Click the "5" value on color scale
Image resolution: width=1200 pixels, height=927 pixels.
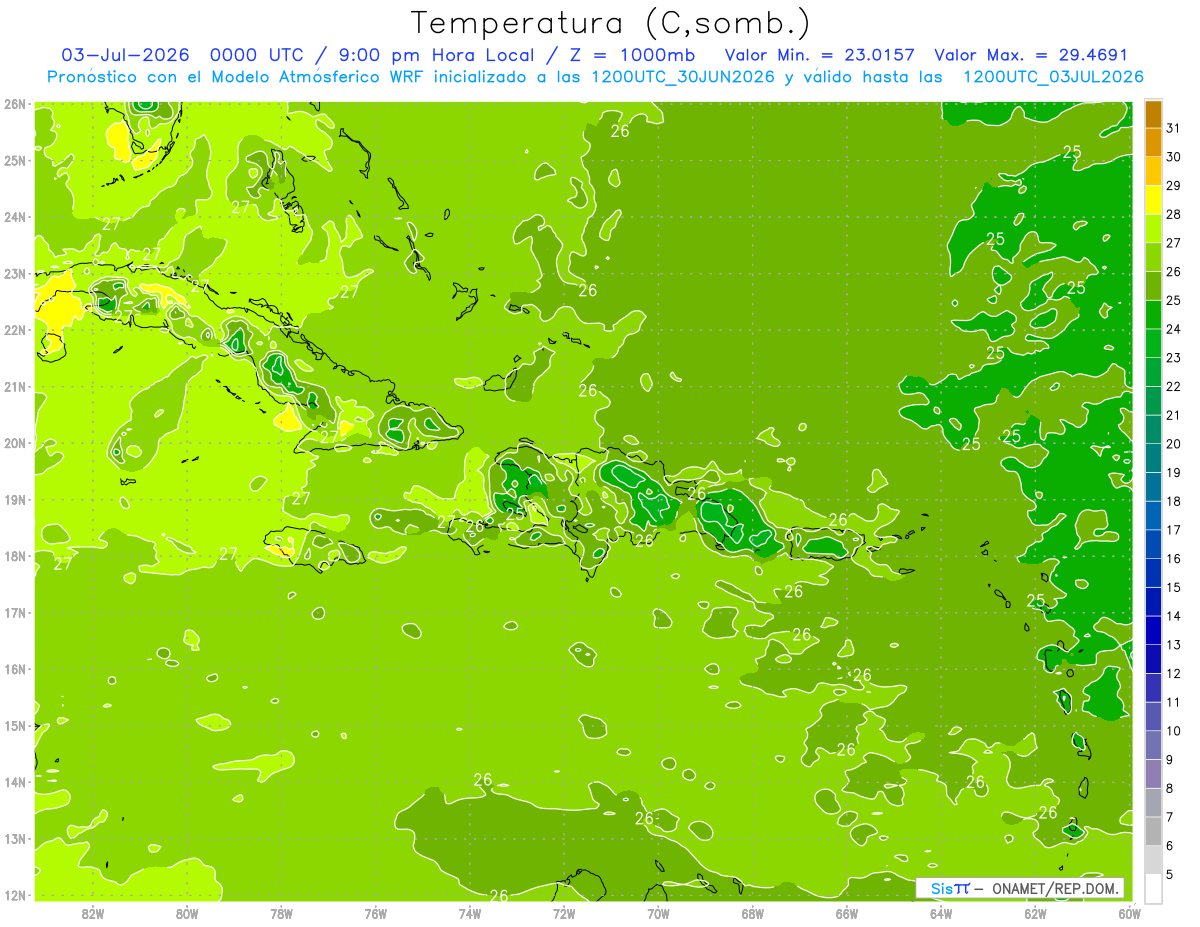pyautogui.click(x=1170, y=874)
